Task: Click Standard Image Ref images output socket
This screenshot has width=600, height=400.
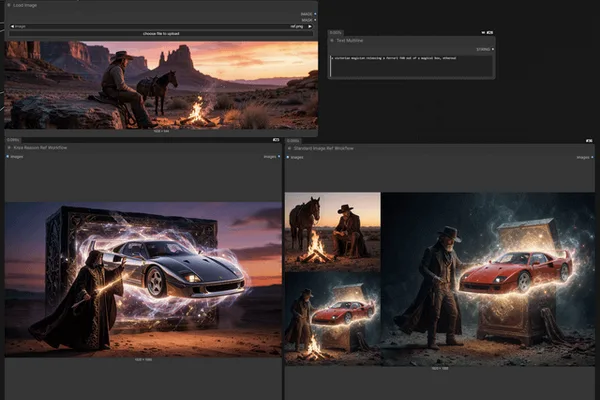Action: (592, 157)
